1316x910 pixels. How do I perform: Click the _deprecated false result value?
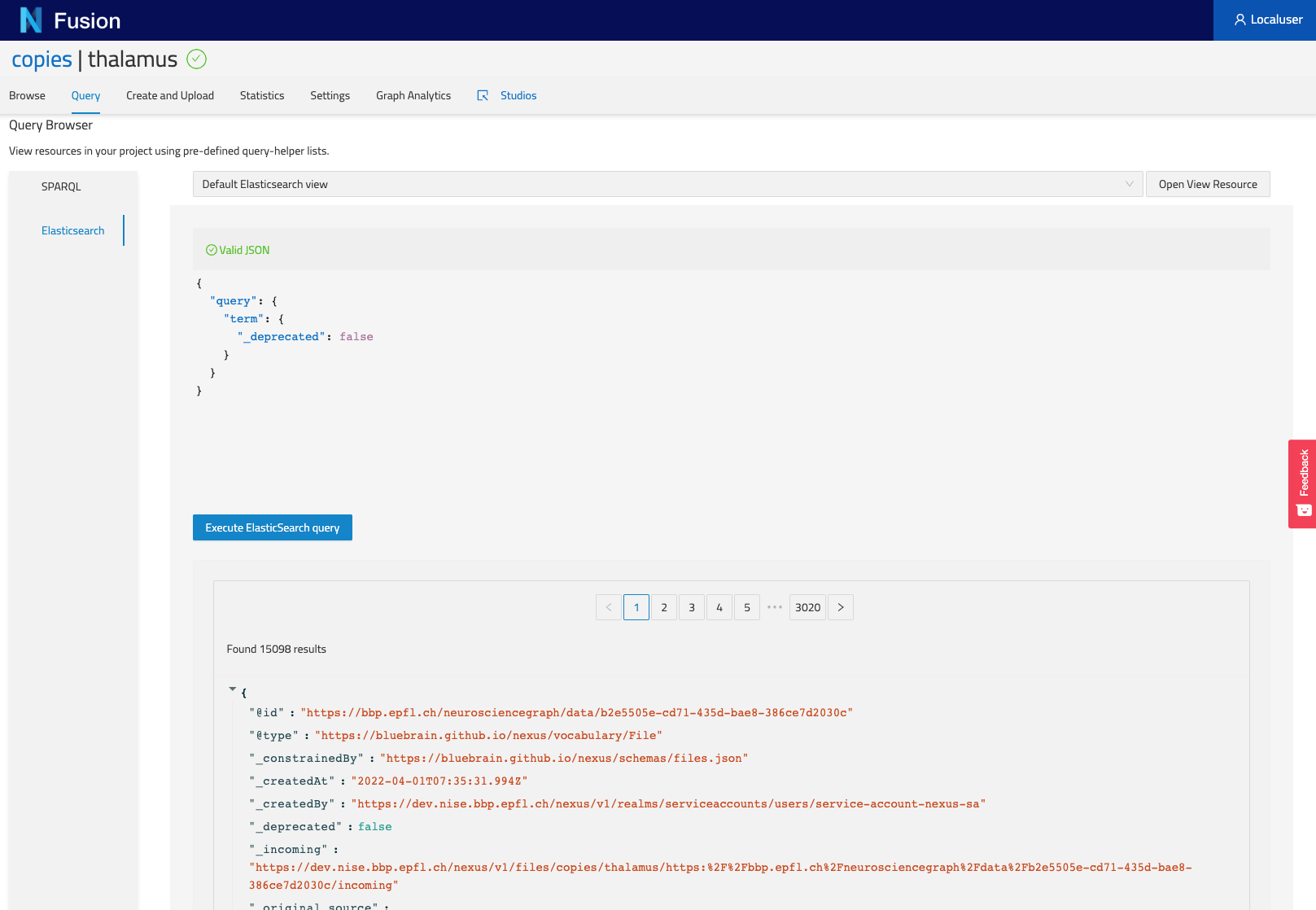(375, 826)
